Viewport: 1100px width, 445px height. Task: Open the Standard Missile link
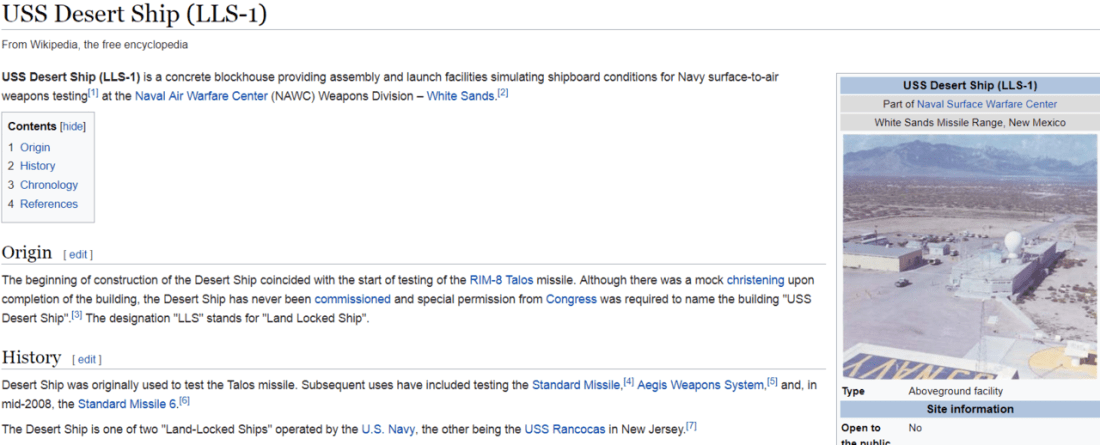[576, 385]
